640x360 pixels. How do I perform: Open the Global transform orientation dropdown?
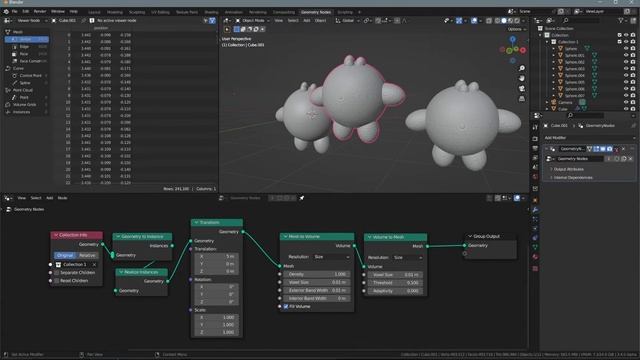click(348, 20)
